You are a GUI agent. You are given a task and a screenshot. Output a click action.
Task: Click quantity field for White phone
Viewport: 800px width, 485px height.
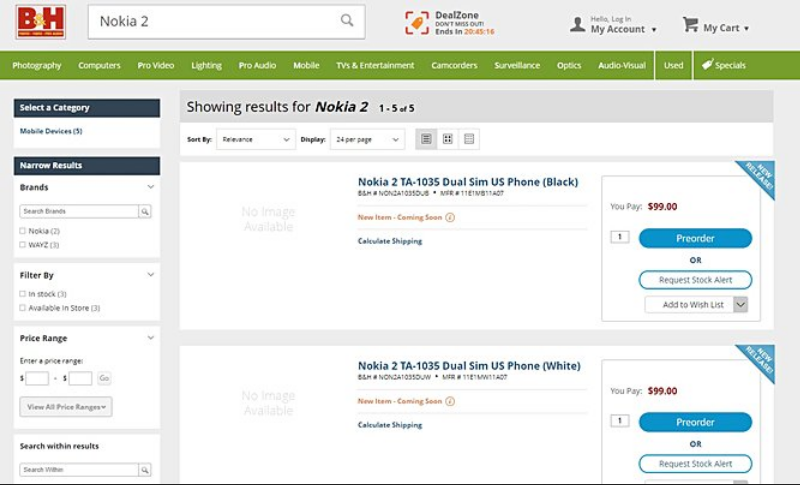[x=620, y=421]
